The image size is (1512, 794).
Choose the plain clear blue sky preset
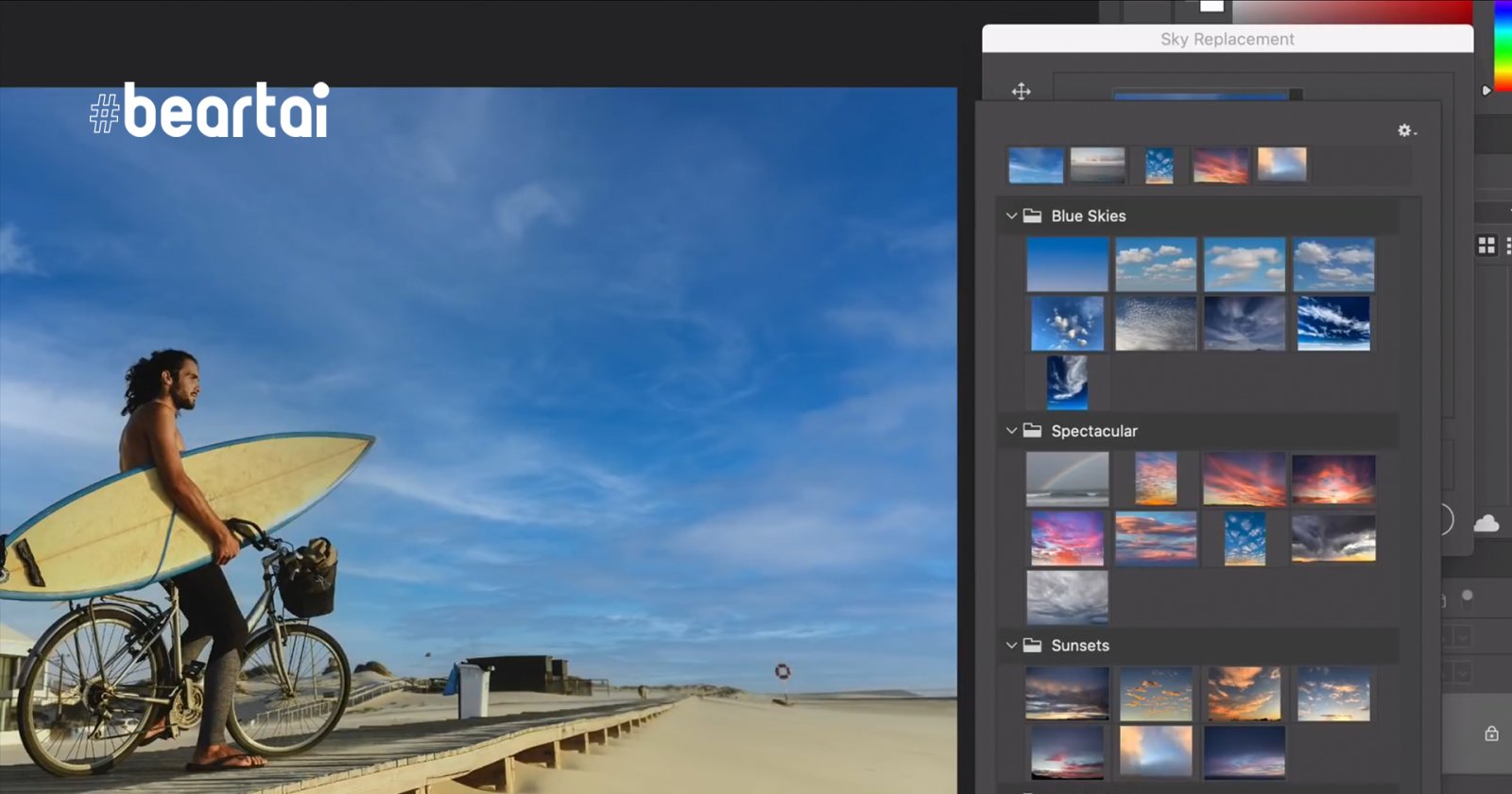pos(1067,264)
